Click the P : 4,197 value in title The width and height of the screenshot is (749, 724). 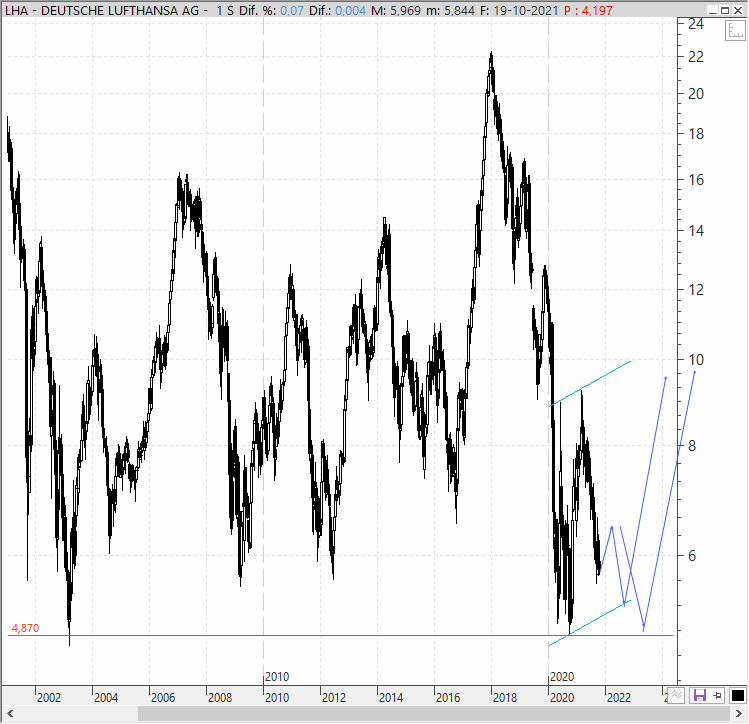(588, 10)
